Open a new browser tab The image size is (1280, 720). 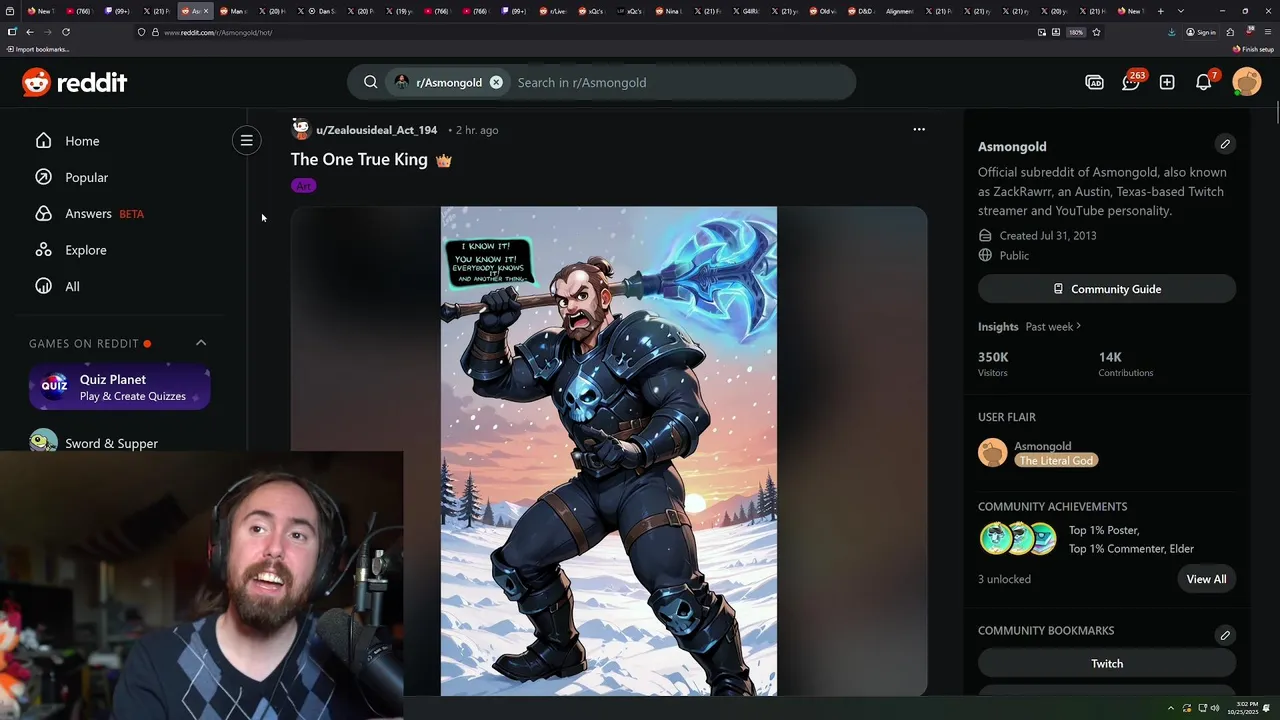coord(1160,11)
